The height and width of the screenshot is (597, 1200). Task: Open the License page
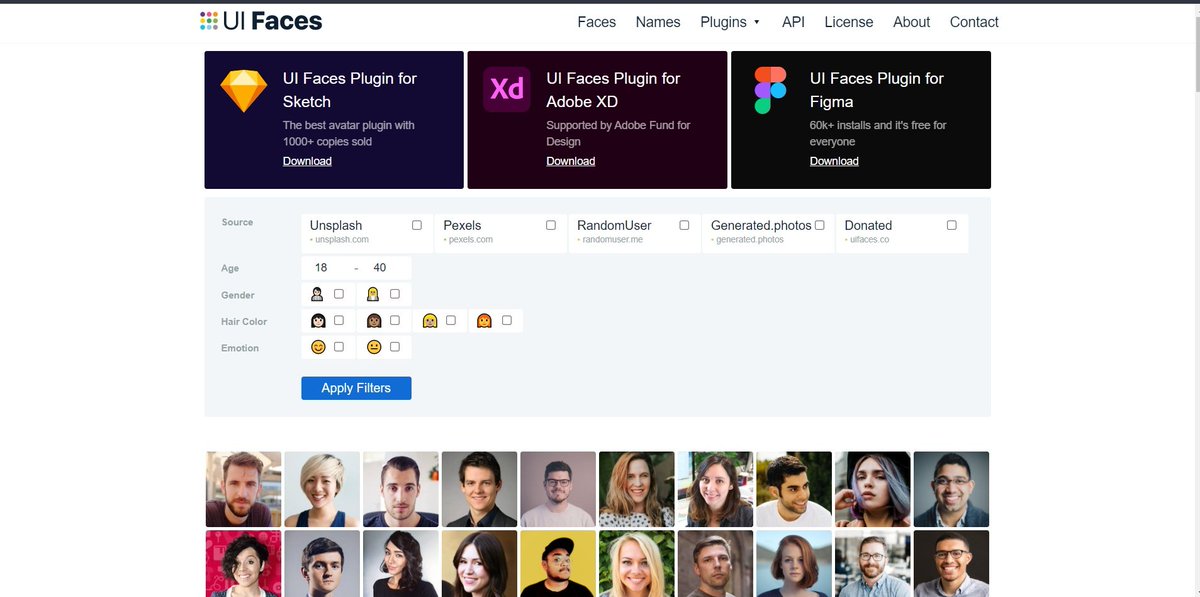coord(849,22)
